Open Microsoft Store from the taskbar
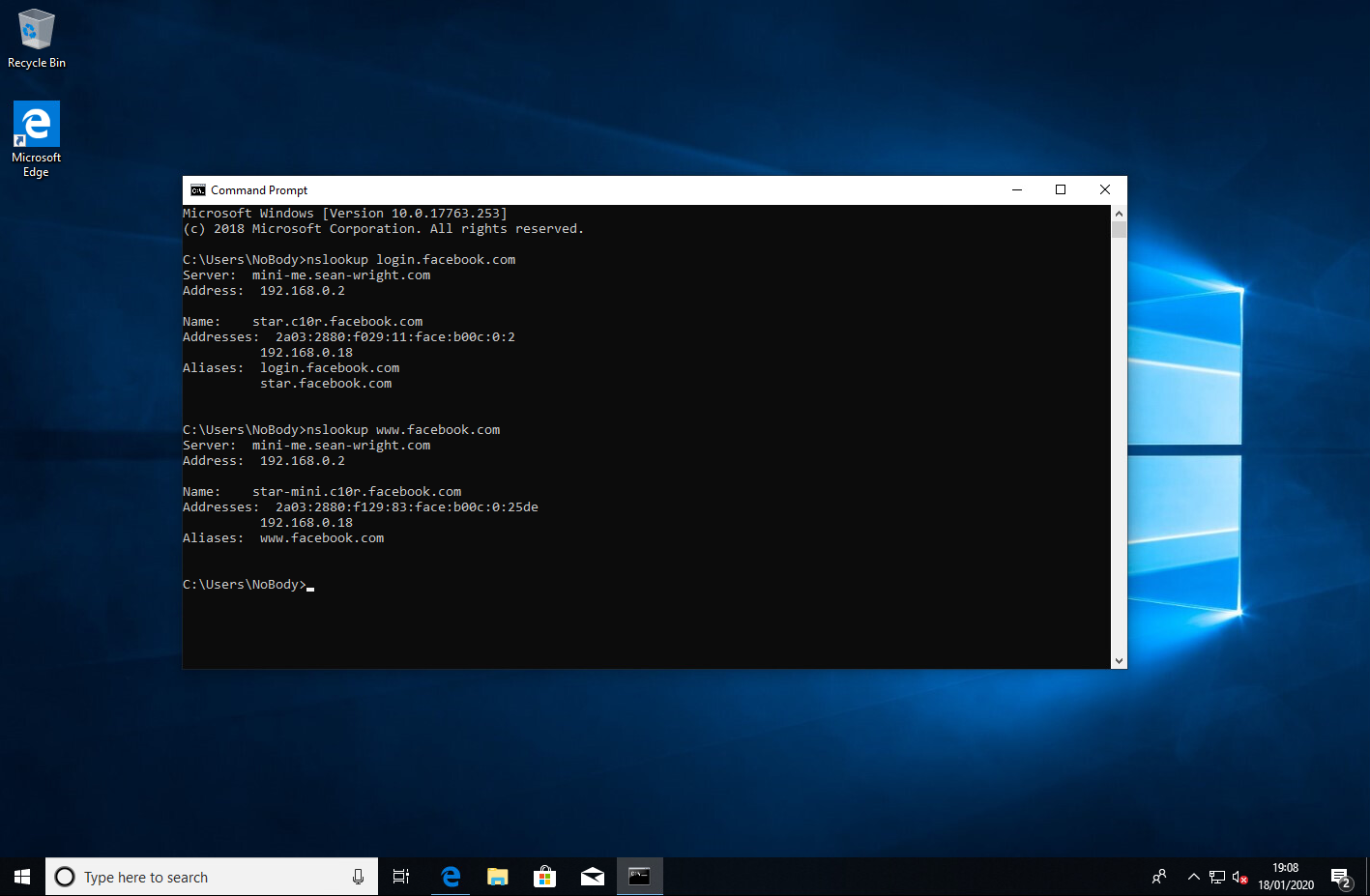 (x=545, y=877)
